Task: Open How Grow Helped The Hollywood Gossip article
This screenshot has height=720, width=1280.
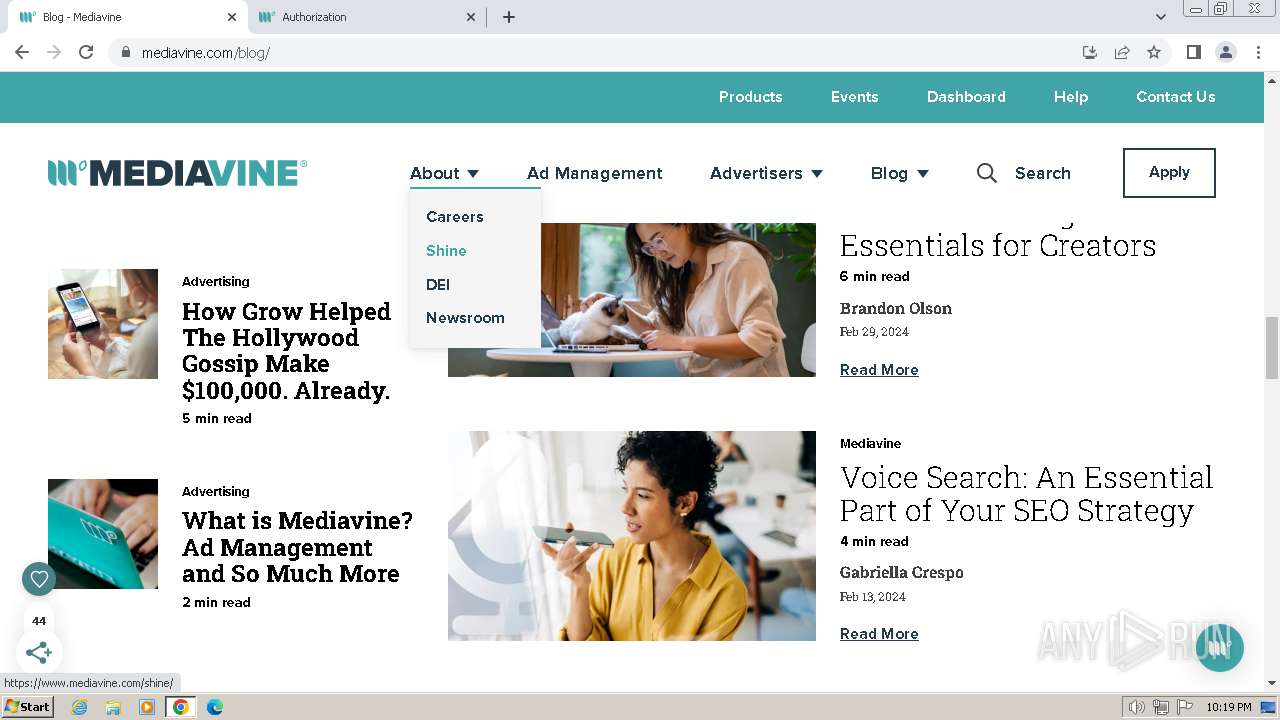Action: (287, 351)
